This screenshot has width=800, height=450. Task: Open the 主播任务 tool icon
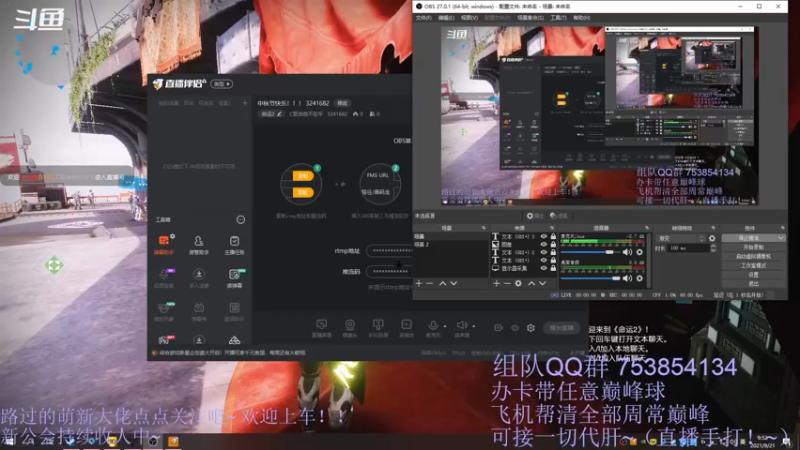(234, 244)
